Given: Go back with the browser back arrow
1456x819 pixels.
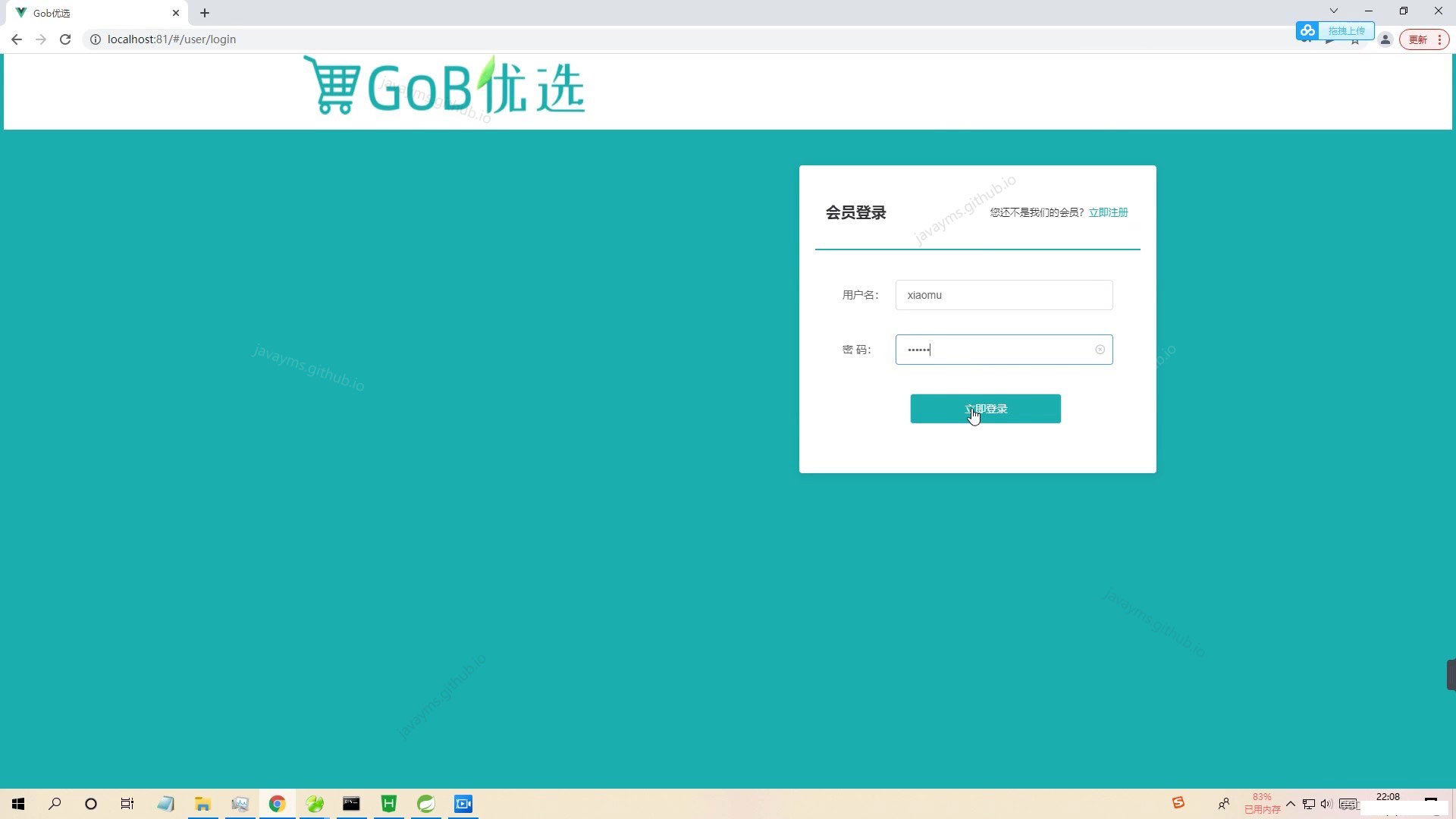Looking at the screenshot, I should click(17, 39).
